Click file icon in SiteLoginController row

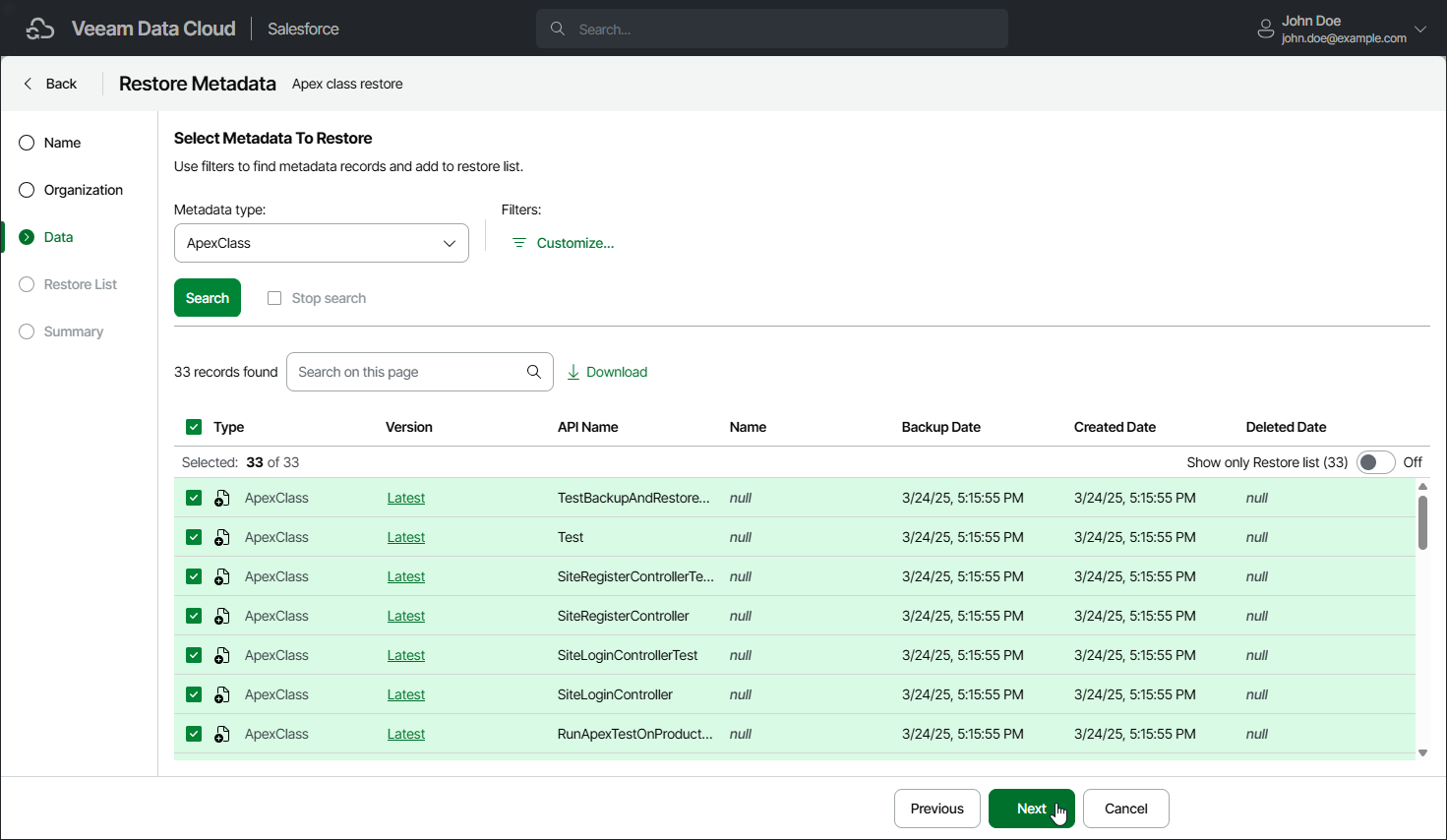(x=222, y=694)
